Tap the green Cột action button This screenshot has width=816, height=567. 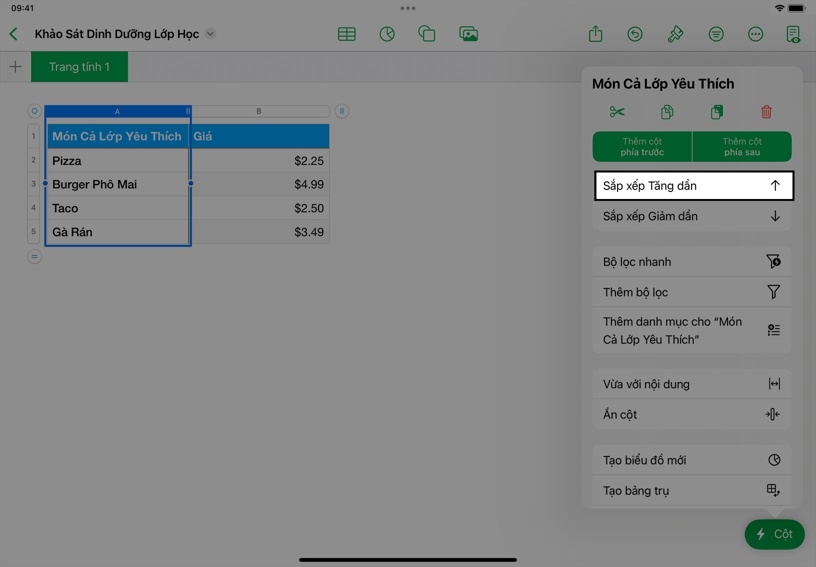[774, 534]
